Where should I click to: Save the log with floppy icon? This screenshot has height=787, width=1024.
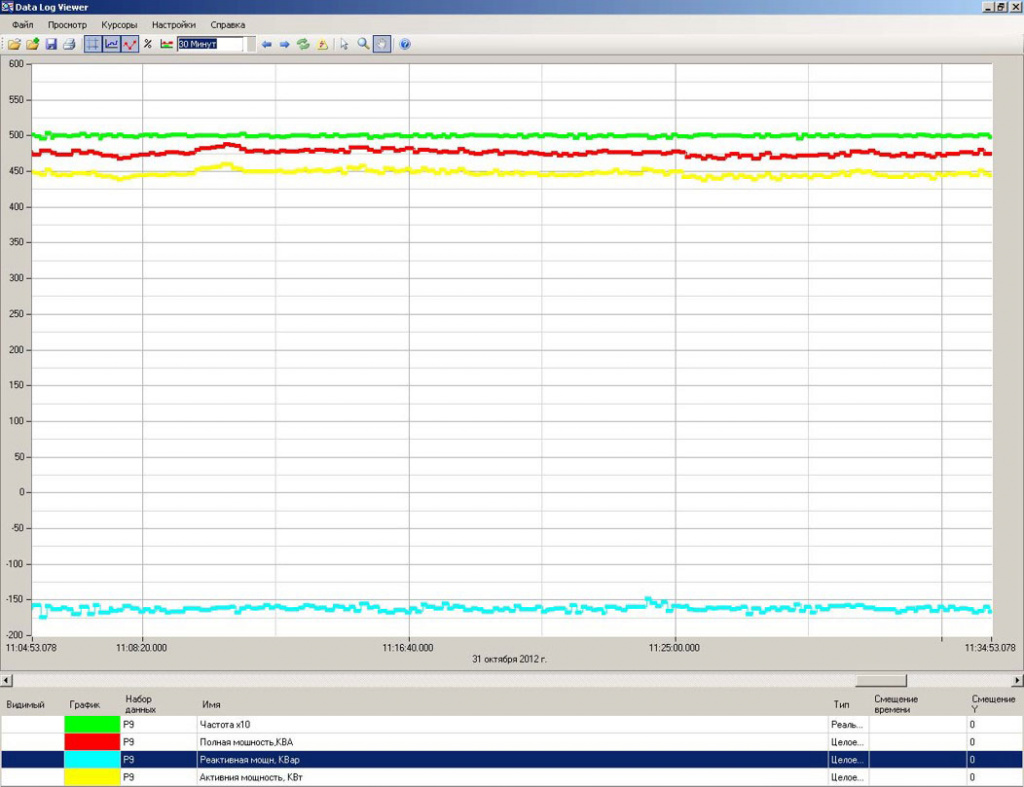point(51,44)
